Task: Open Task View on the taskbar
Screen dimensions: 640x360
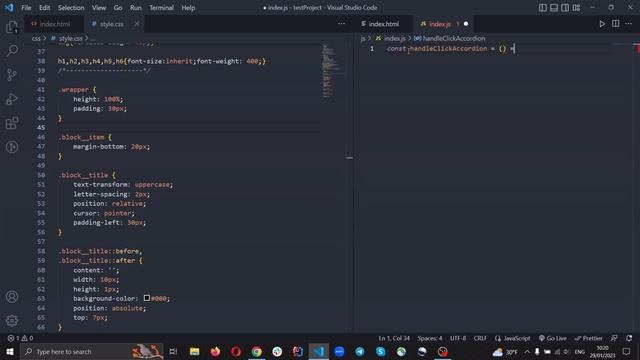Action: click(173, 351)
